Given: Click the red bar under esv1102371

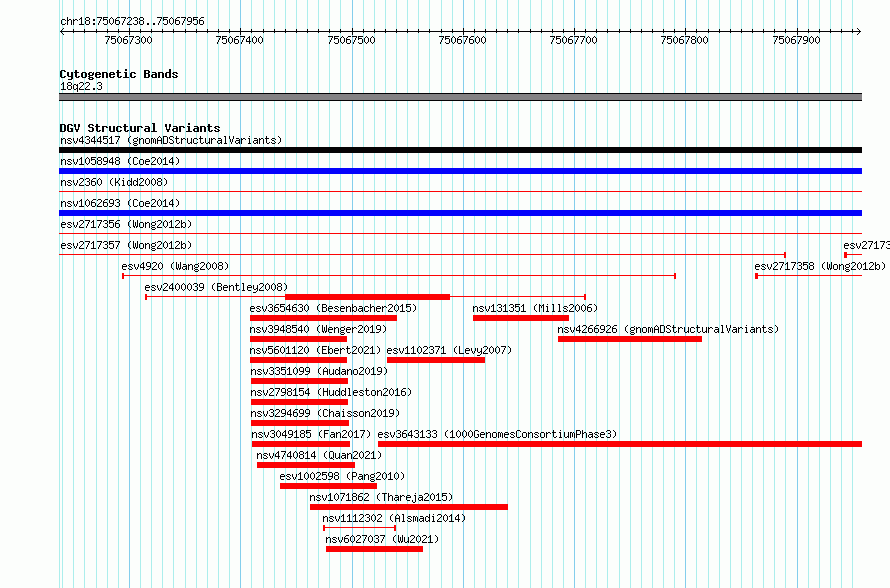Looking at the screenshot, I should click(436, 360).
